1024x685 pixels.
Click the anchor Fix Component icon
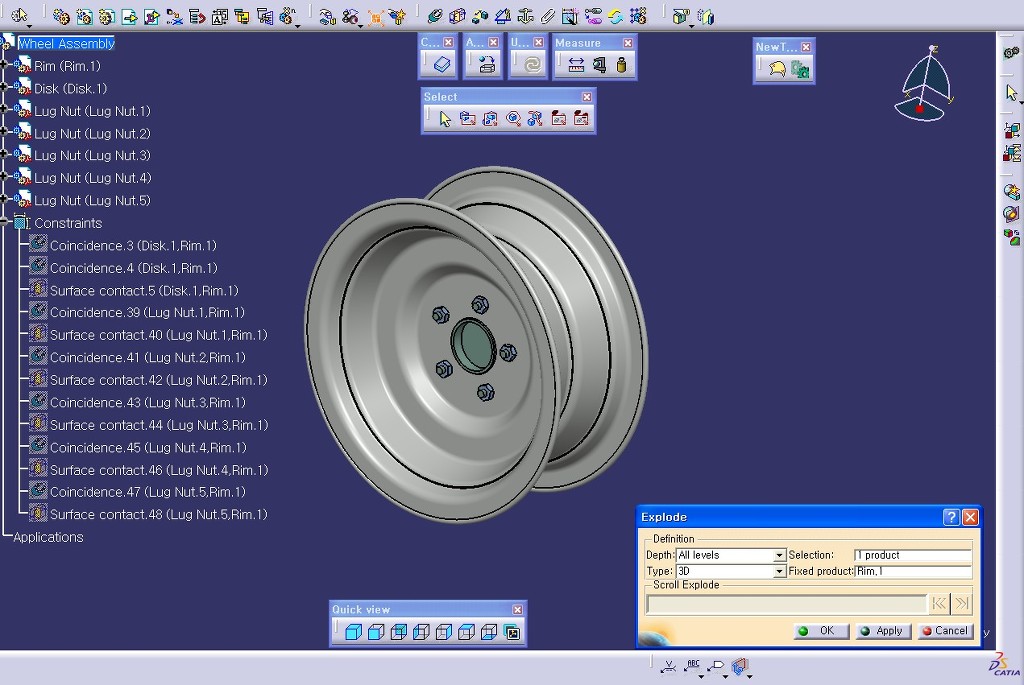[525, 16]
